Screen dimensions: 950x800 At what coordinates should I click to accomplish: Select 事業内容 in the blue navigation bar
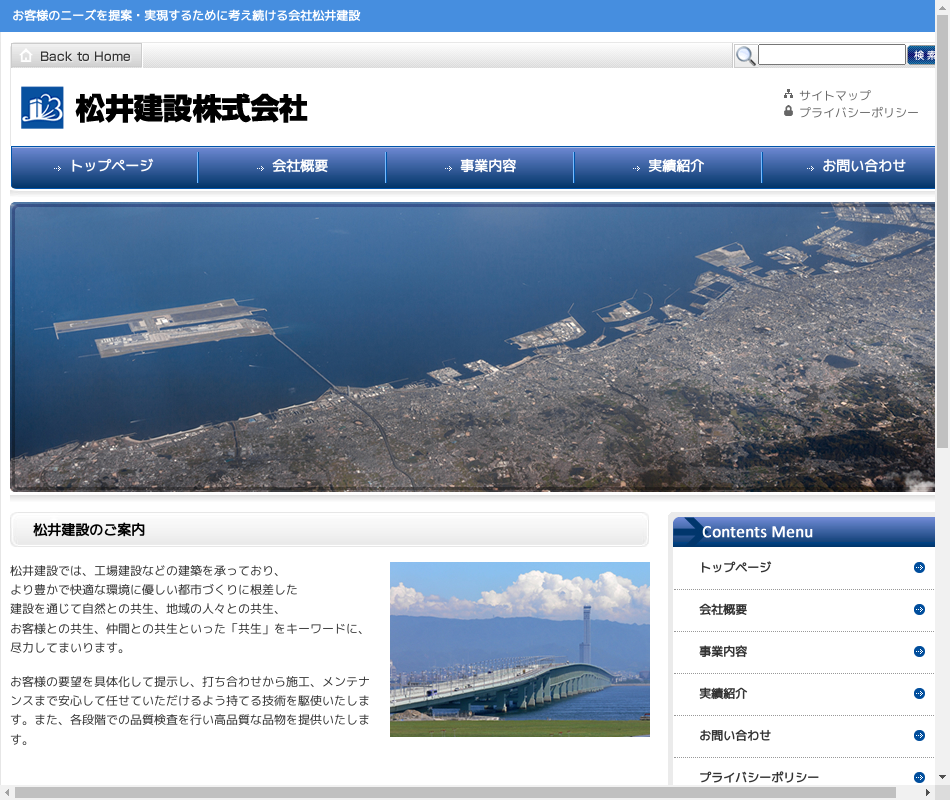(480, 166)
